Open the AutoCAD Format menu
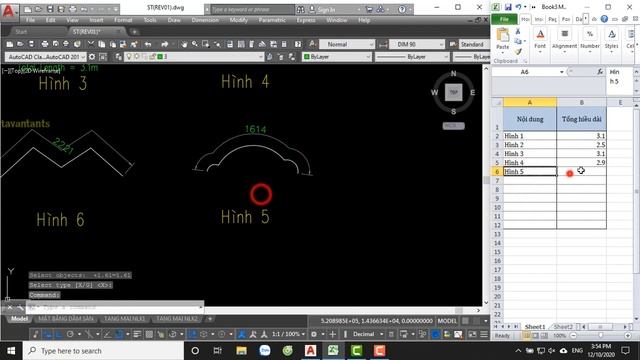The width and height of the screenshot is (640, 360). tap(123, 20)
